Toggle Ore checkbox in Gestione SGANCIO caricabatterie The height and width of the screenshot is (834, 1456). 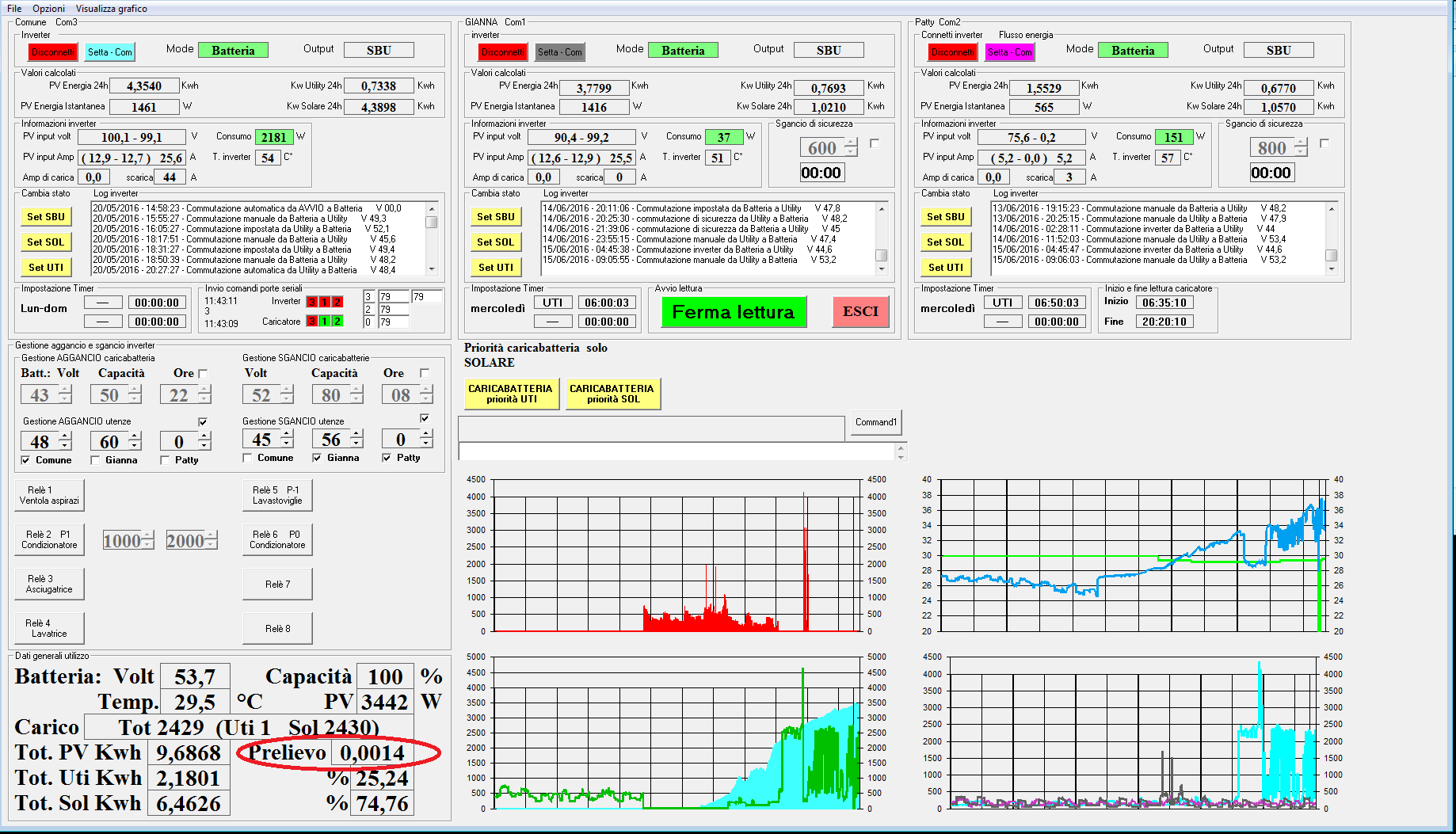point(425,373)
